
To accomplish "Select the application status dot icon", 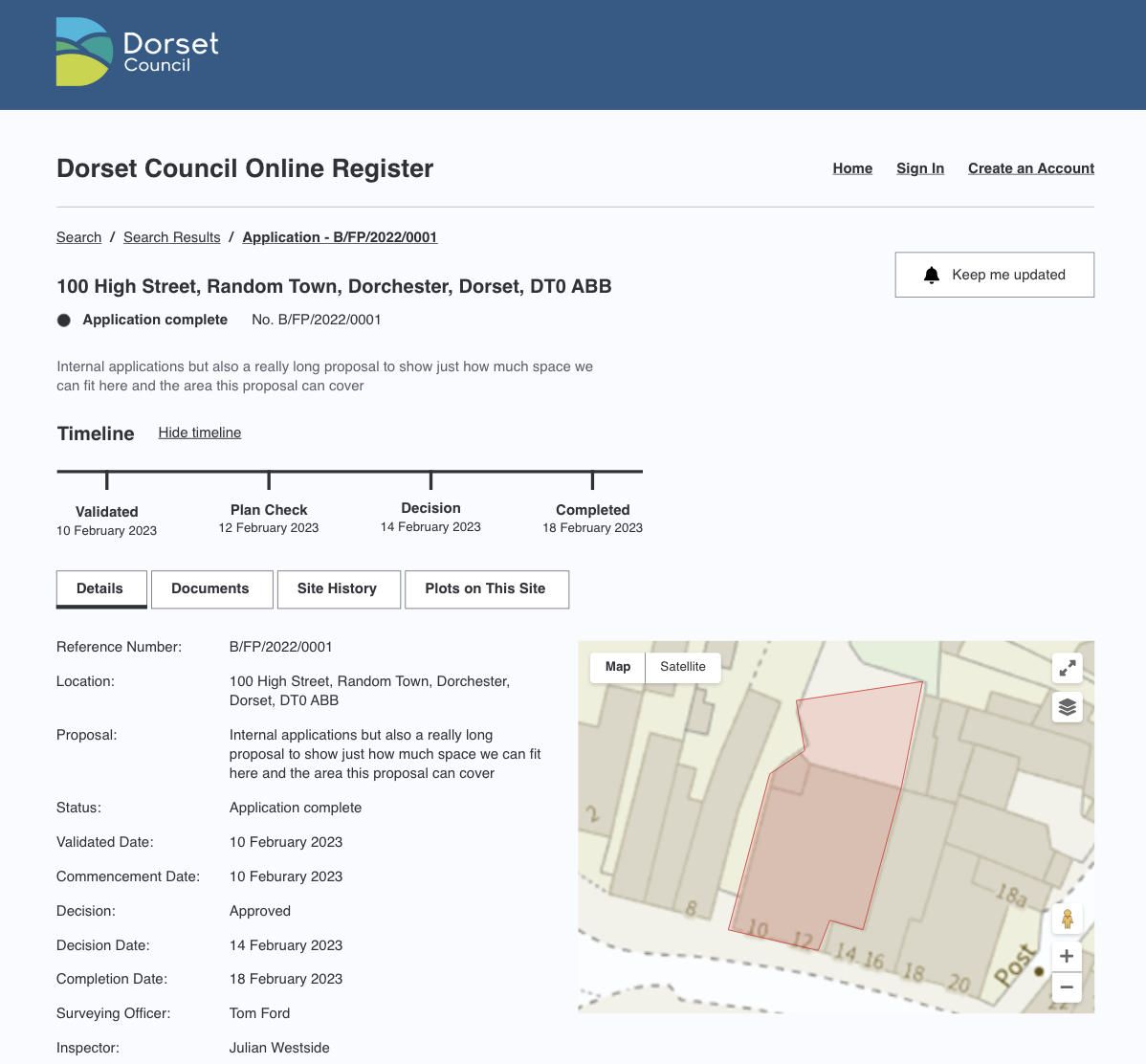I will coord(63,320).
